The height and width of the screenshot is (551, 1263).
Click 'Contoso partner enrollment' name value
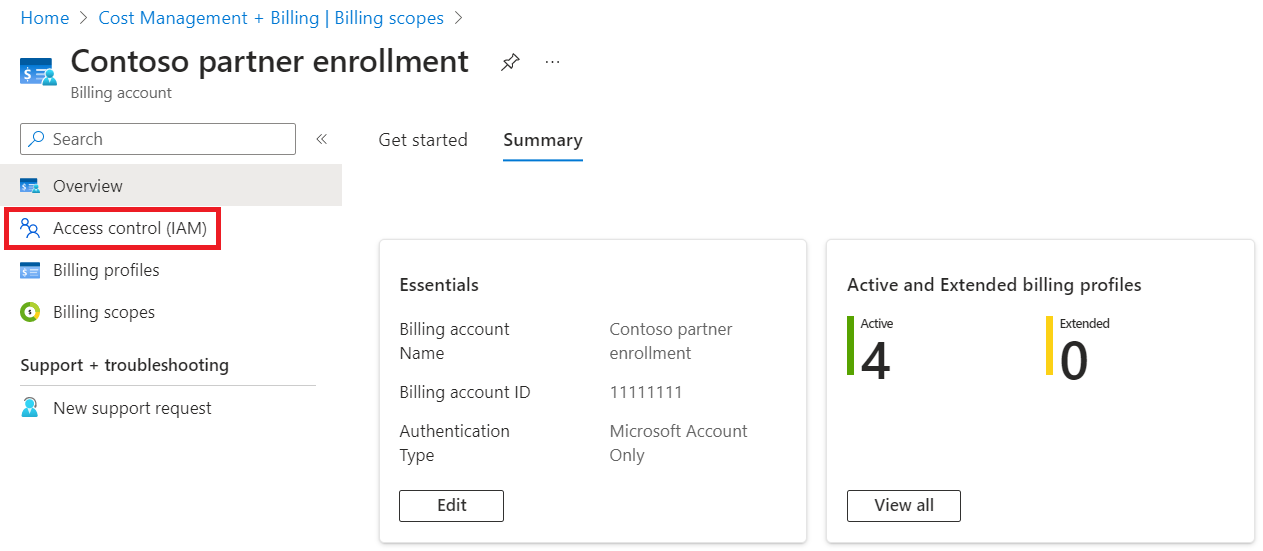point(671,341)
